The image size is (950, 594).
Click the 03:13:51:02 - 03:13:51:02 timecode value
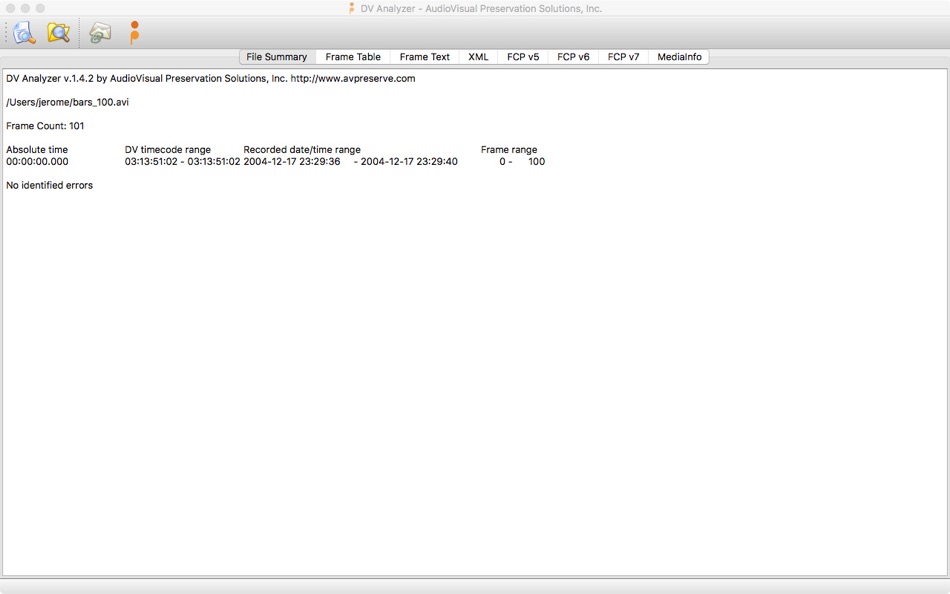(x=182, y=161)
